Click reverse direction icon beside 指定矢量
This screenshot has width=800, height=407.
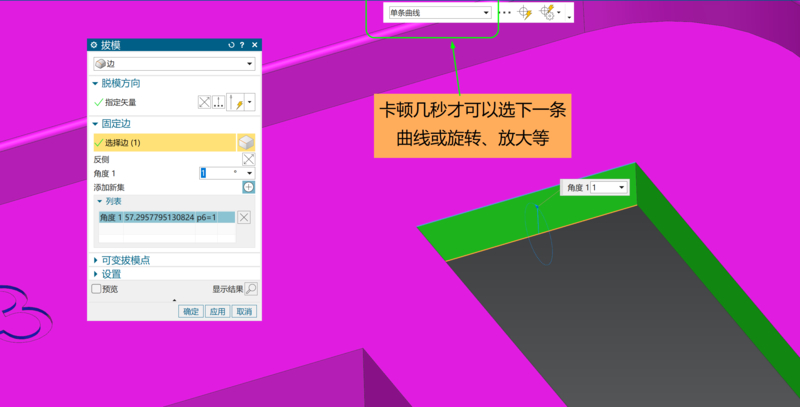pyautogui.click(x=204, y=102)
